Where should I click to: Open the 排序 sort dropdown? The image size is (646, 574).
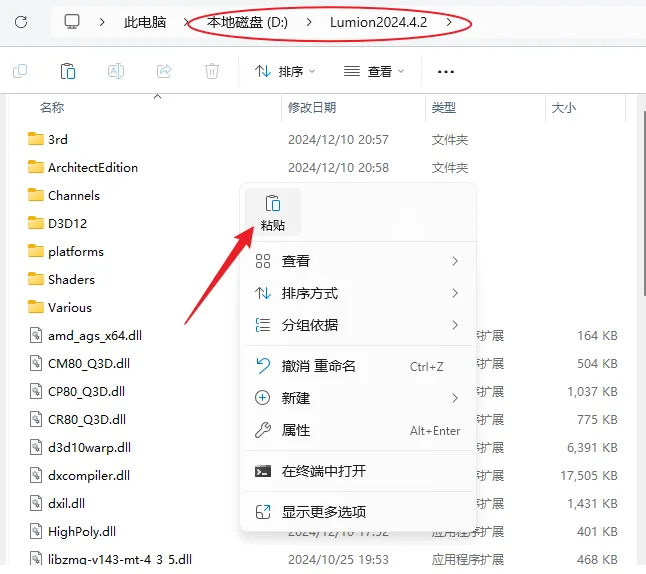(x=285, y=72)
